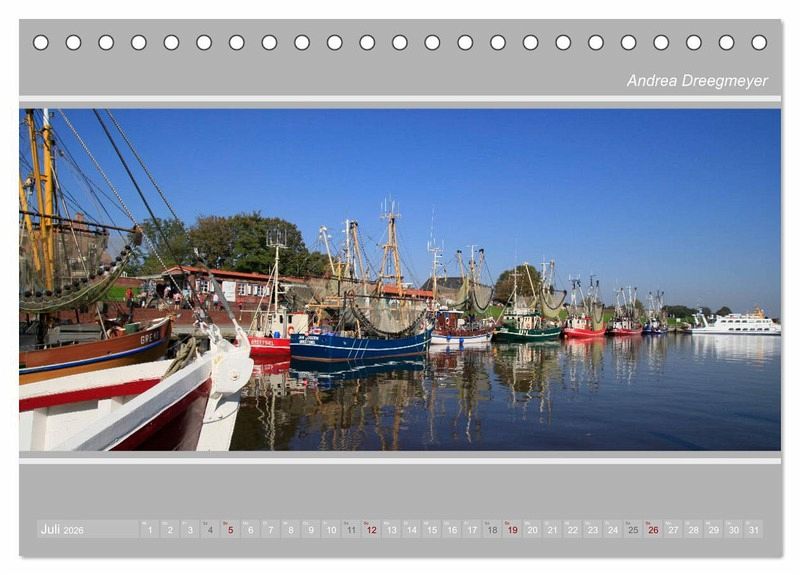
Task: Click day 21 in the calendar strip
Action: (553, 529)
